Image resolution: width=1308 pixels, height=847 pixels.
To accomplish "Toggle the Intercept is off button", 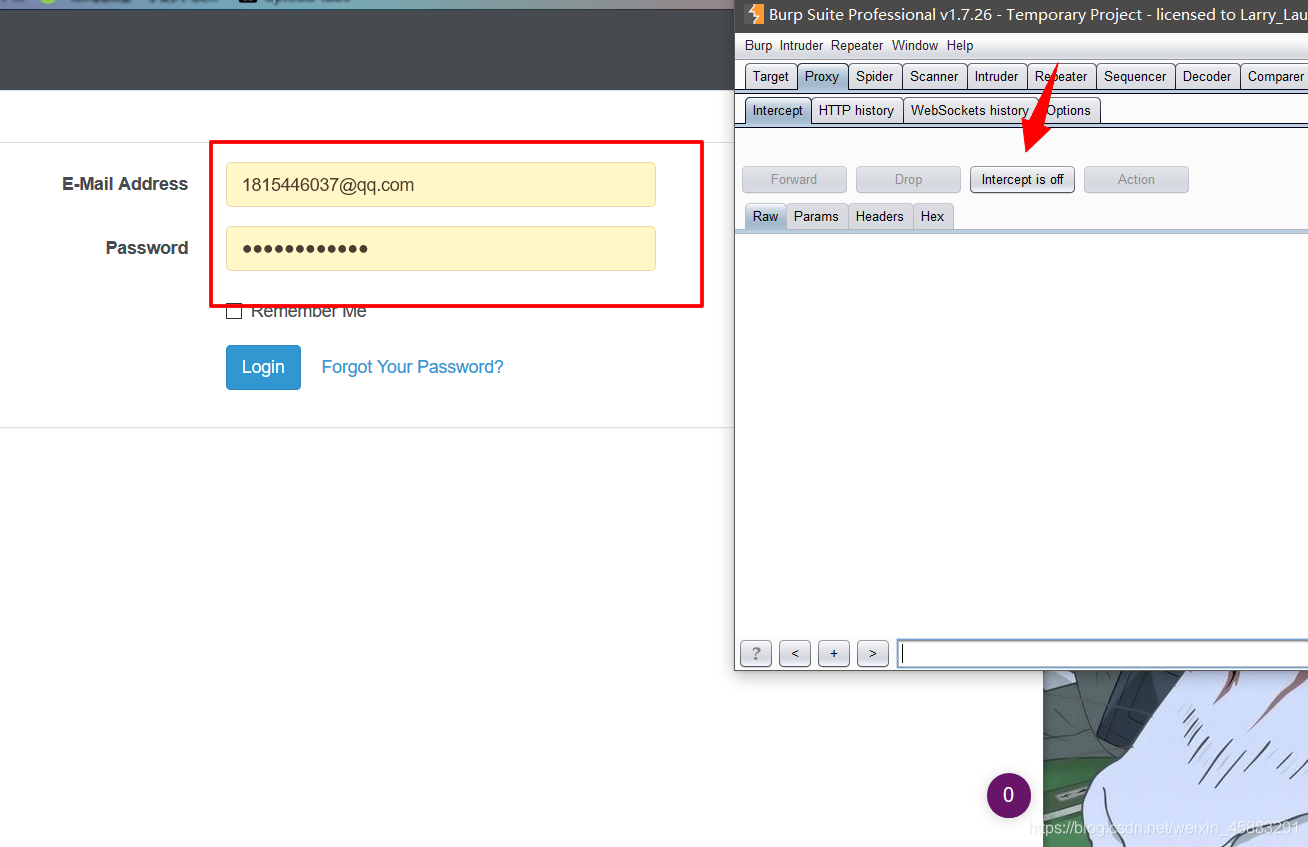I will pyautogui.click(x=1022, y=180).
